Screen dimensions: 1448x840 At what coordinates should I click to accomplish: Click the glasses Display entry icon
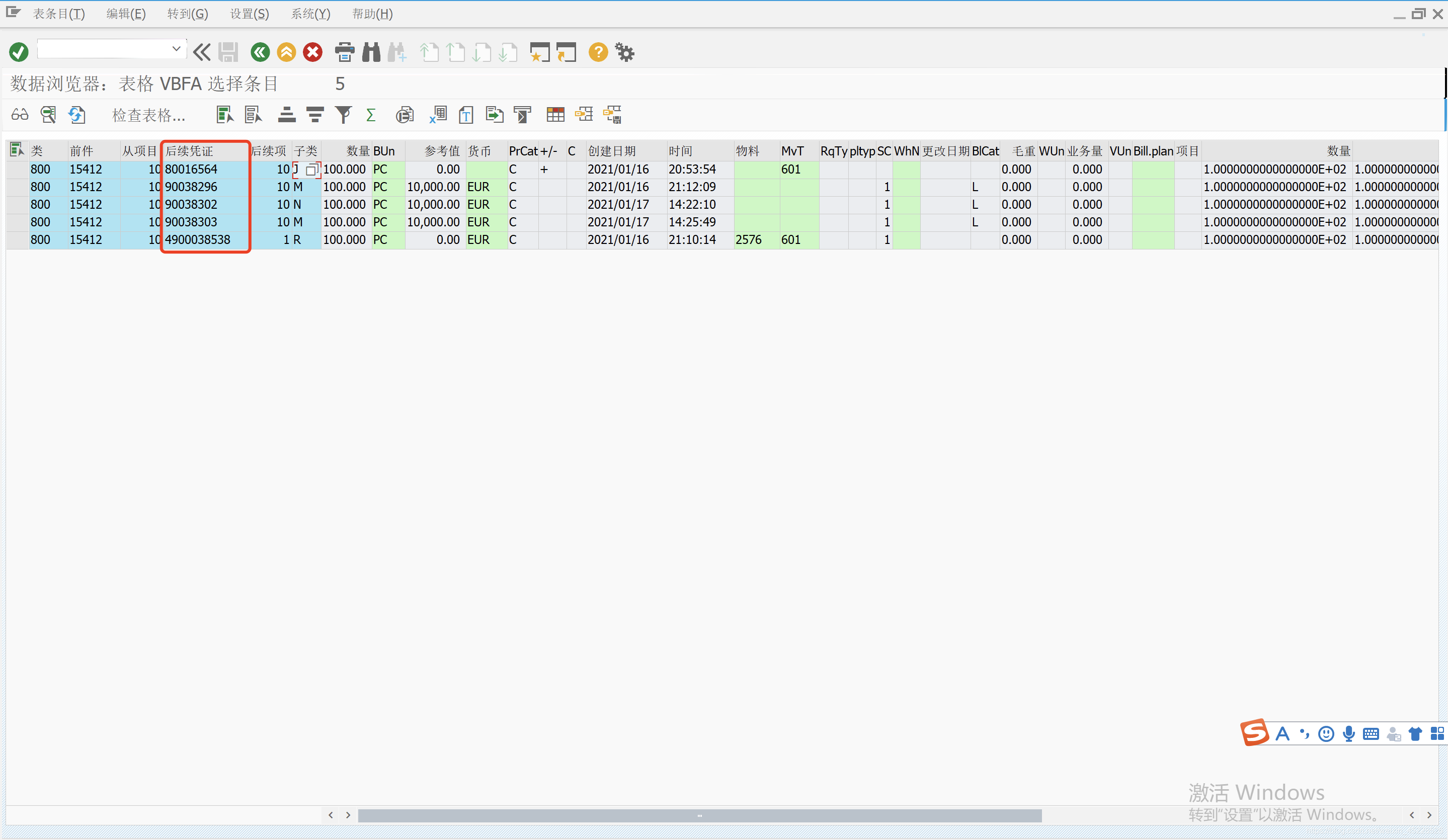click(20, 115)
